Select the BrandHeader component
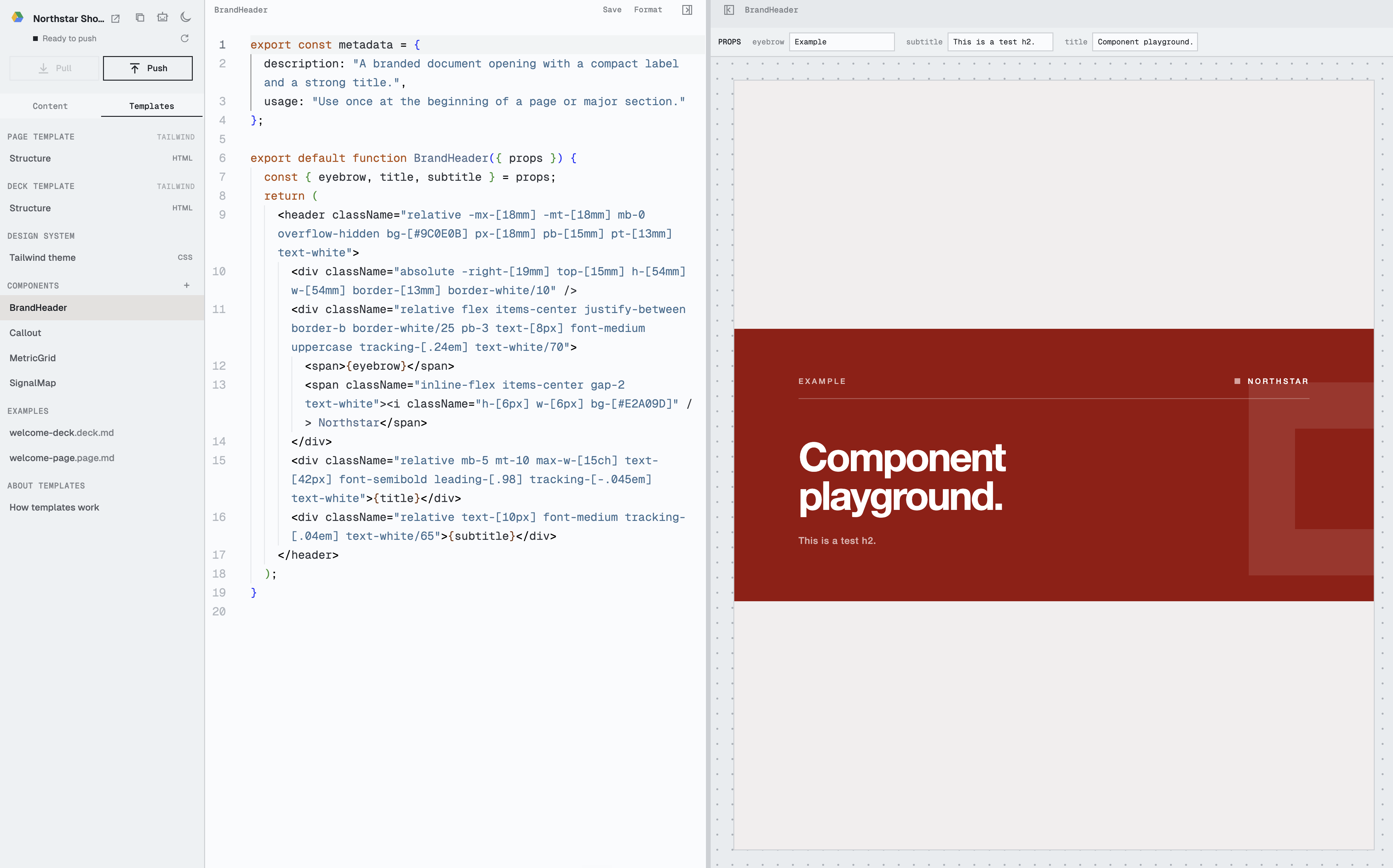The width and height of the screenshot is (1393, 868). (x=102, y=308)
